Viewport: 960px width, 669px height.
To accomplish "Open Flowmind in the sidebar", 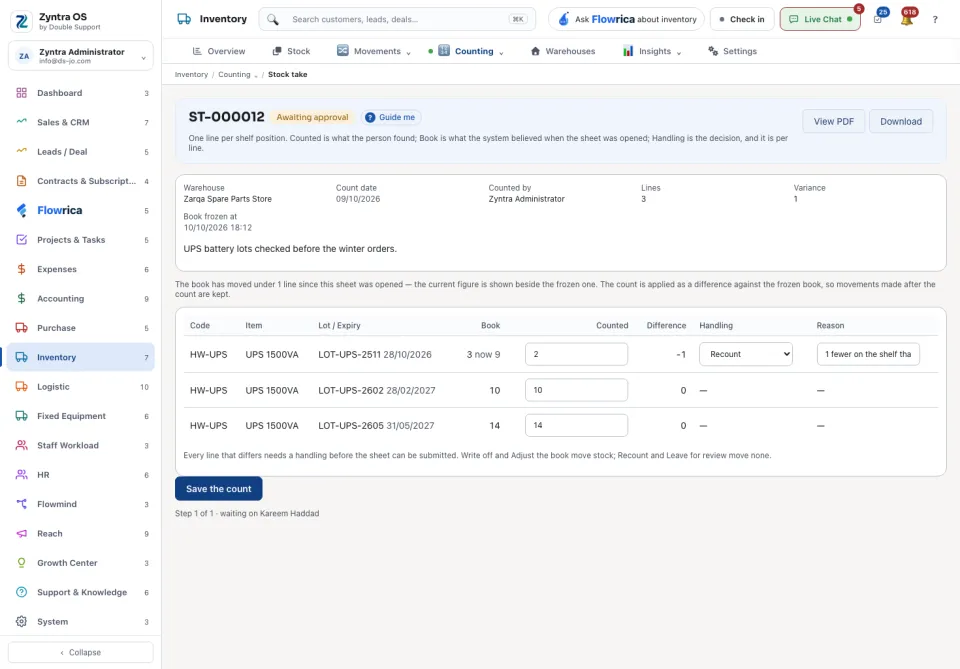I will pyautogui.click(x=81, y=504).
